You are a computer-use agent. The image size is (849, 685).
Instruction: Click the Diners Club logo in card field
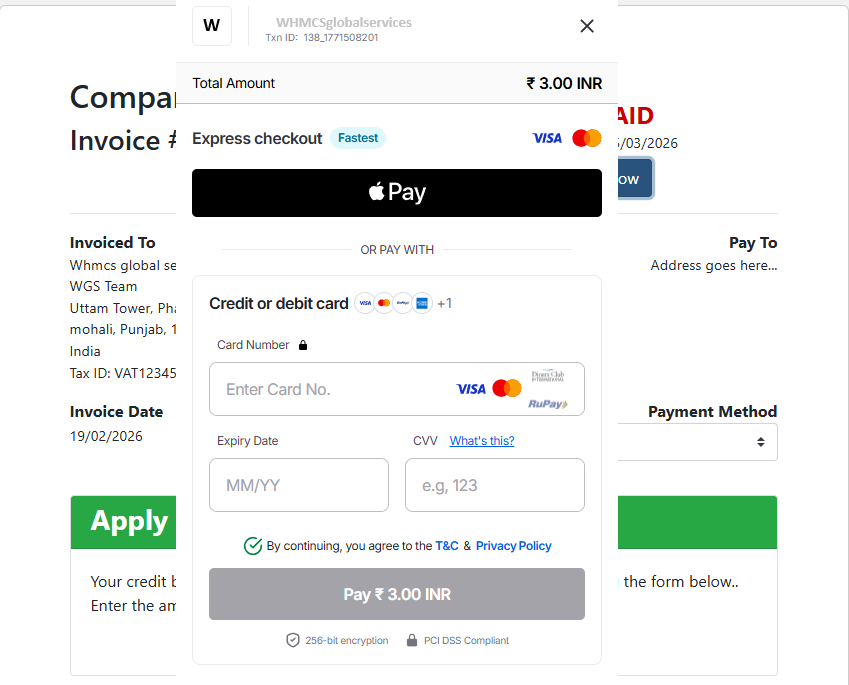[548, 376]
